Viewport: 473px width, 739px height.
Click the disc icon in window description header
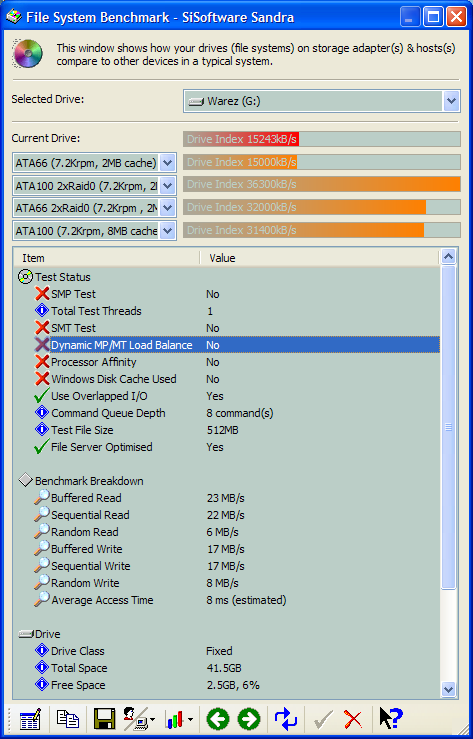[28, 54]
